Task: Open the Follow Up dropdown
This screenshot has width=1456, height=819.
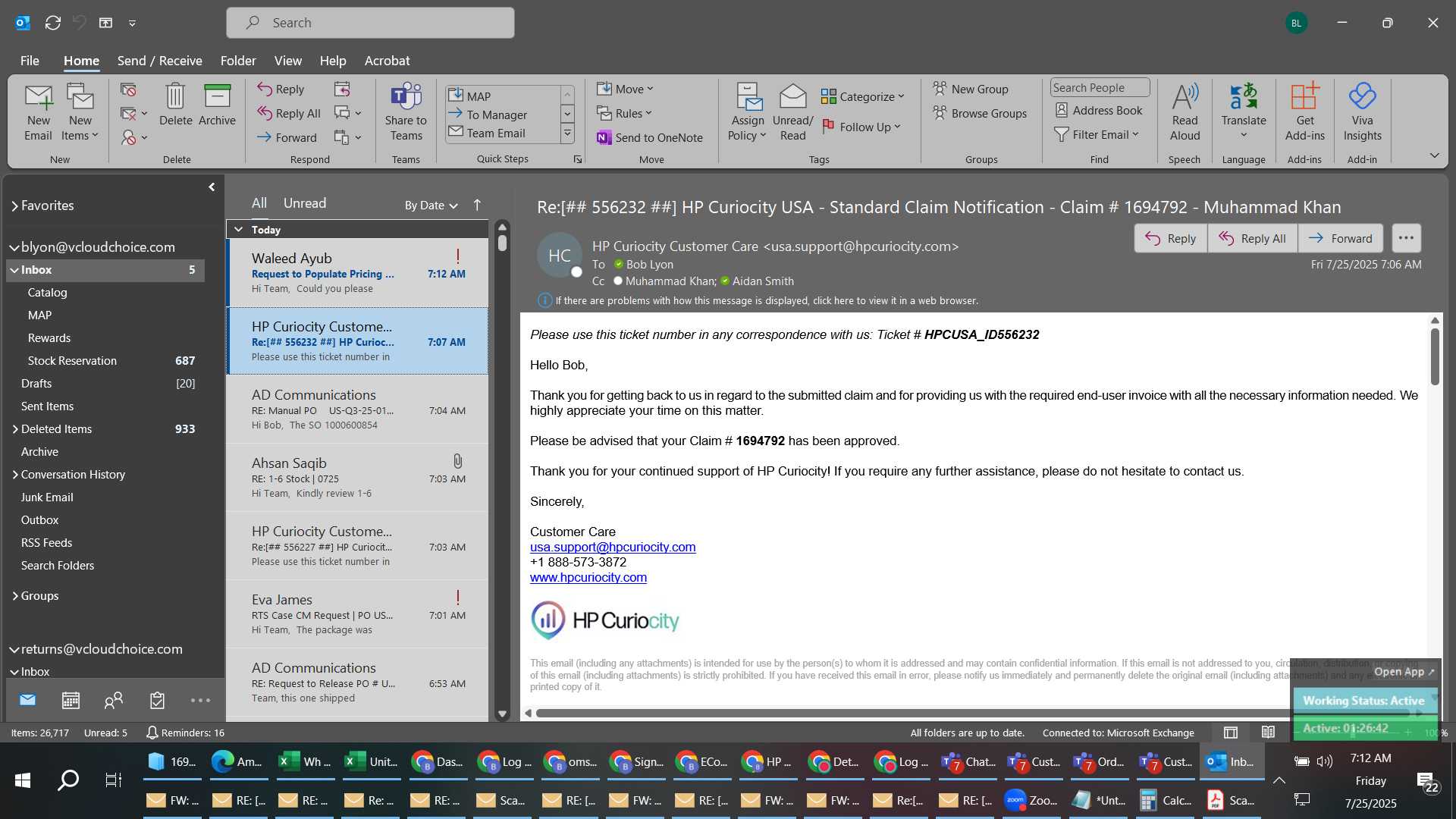Action: [861, 127]
